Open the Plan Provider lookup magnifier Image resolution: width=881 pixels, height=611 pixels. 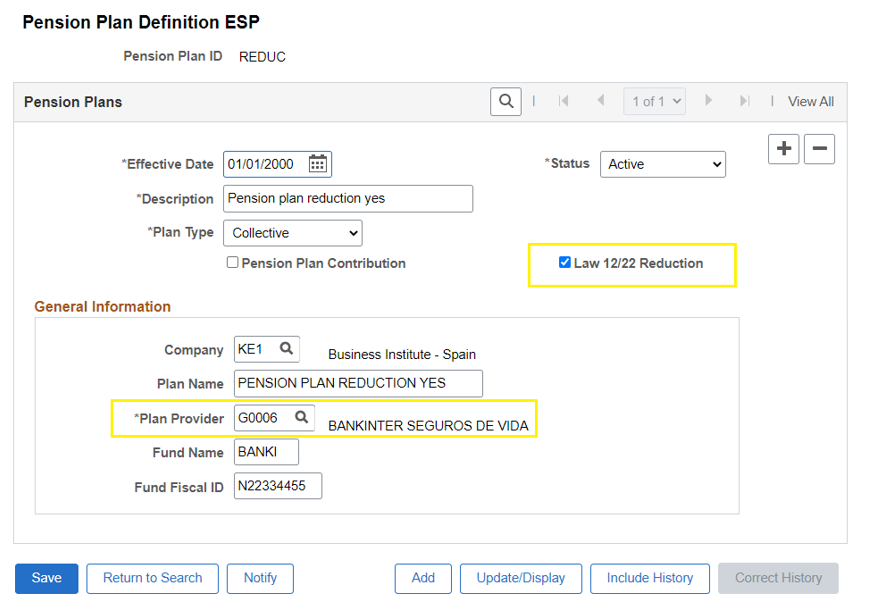(x=299, y=417)
